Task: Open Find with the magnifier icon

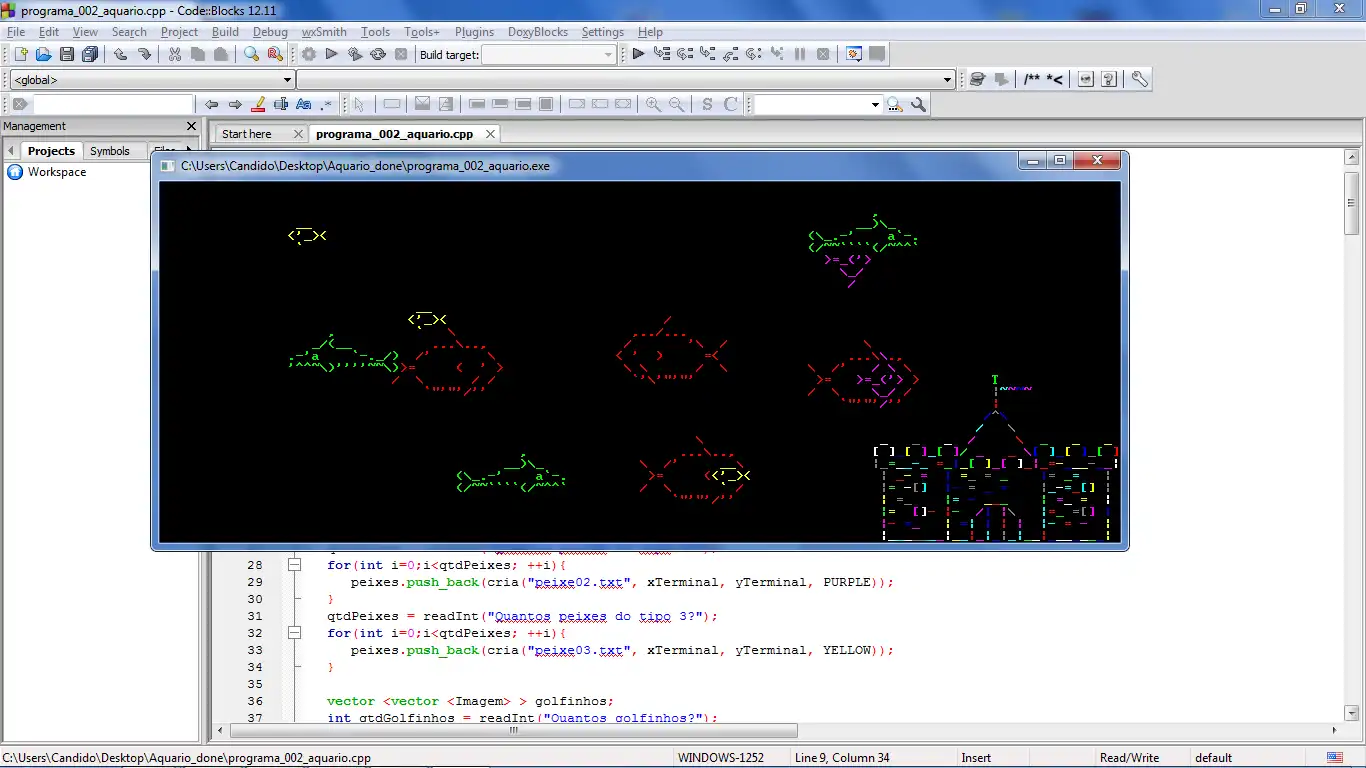Action: [x=252, y=54]
